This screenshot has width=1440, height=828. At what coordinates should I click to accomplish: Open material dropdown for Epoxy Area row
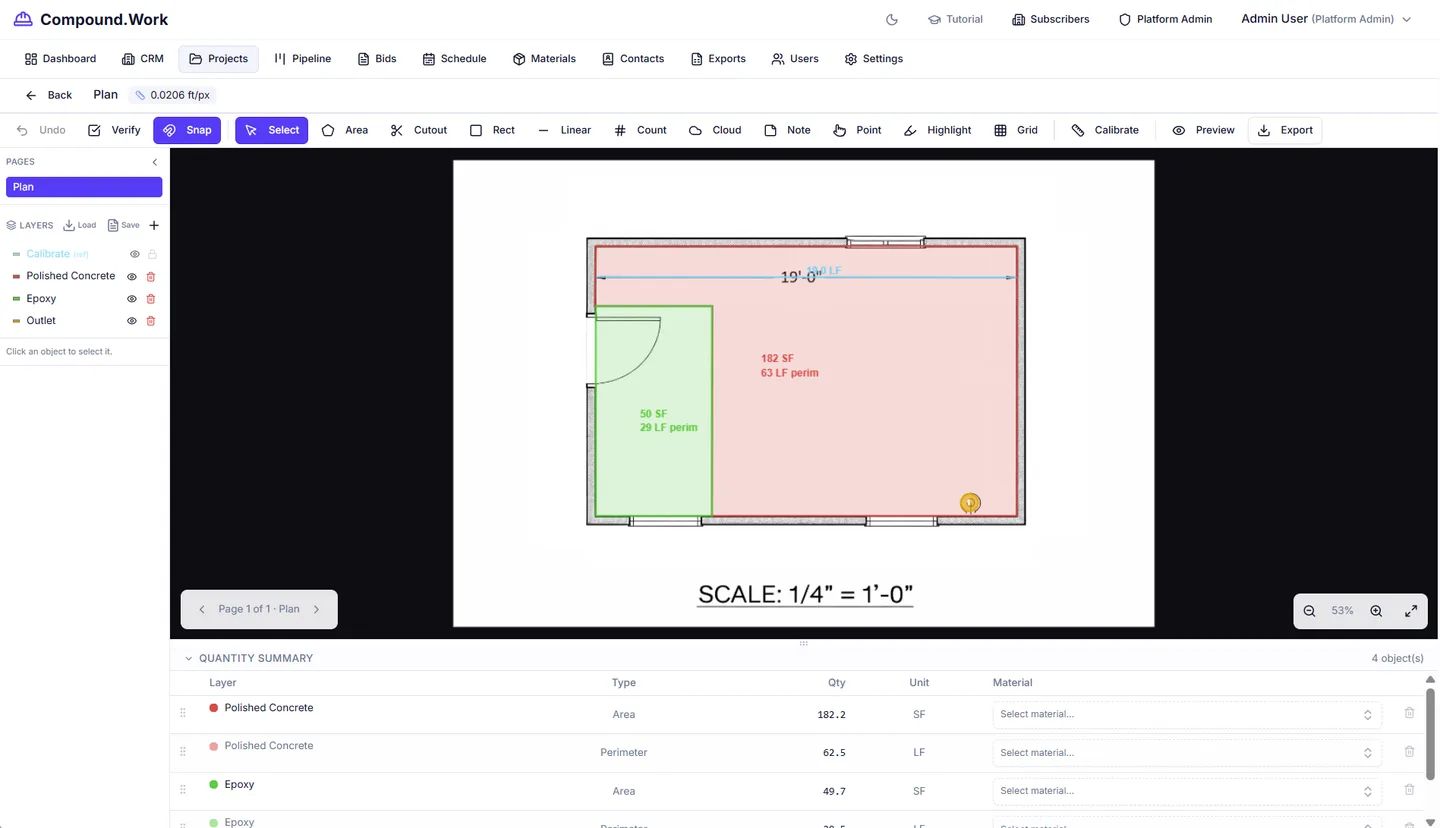click(1186, 791)
